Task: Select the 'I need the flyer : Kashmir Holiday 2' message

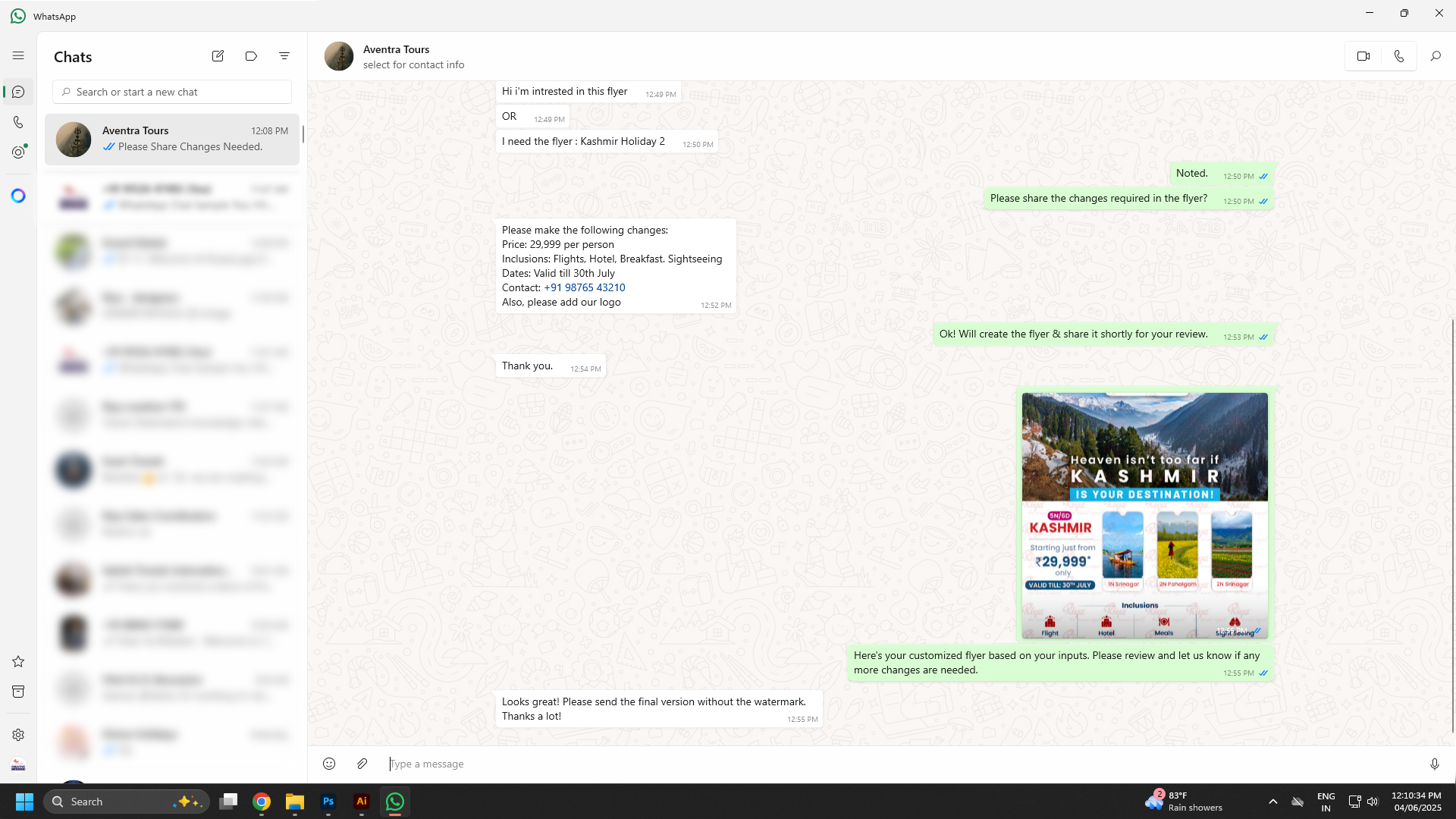Action: tap(607, 142)
